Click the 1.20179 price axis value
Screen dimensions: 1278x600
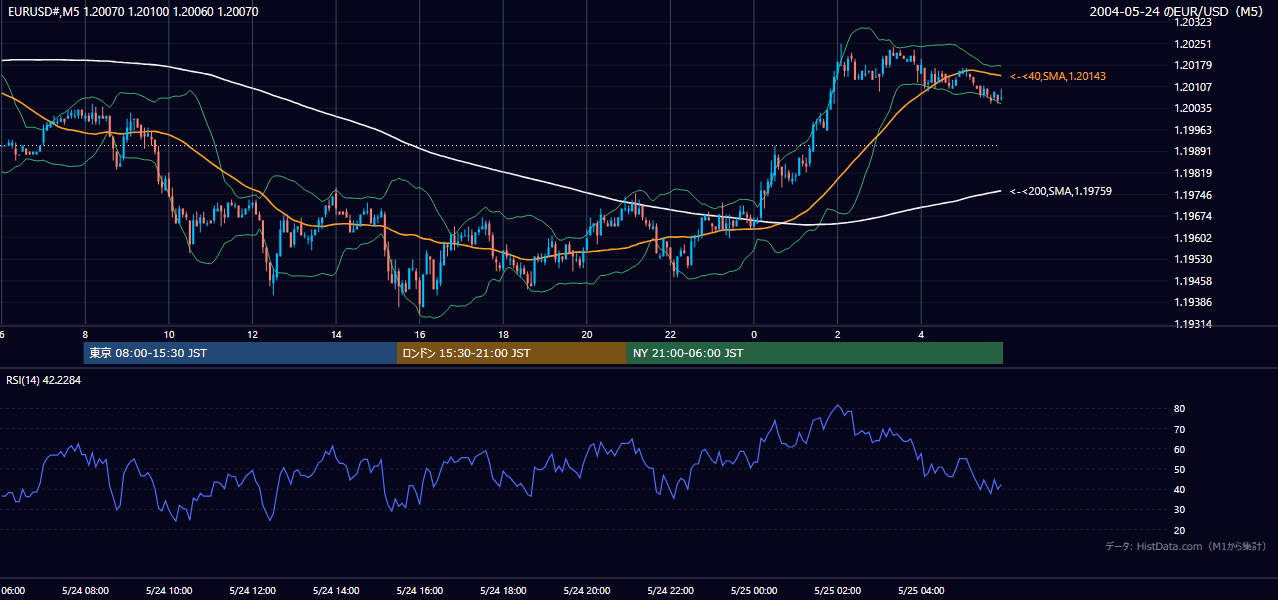point(1193,65)
